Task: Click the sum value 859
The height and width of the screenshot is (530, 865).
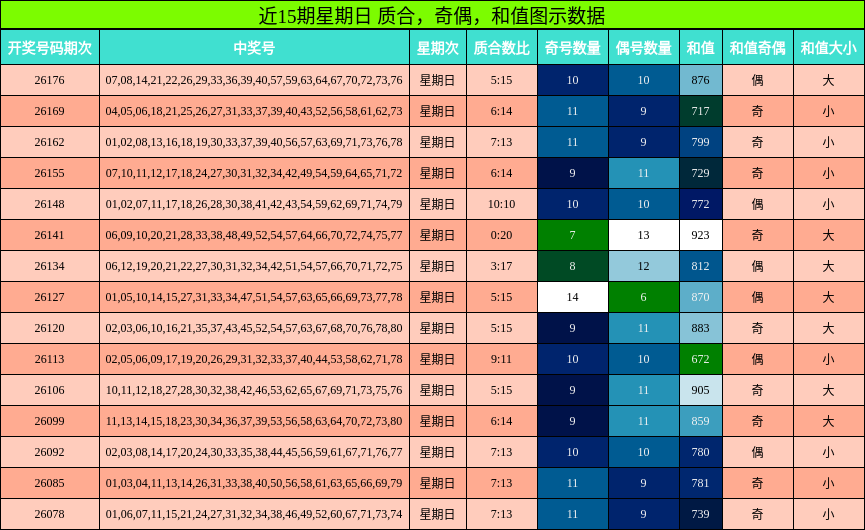Action: pyautogui.click(x=701, y=421)
